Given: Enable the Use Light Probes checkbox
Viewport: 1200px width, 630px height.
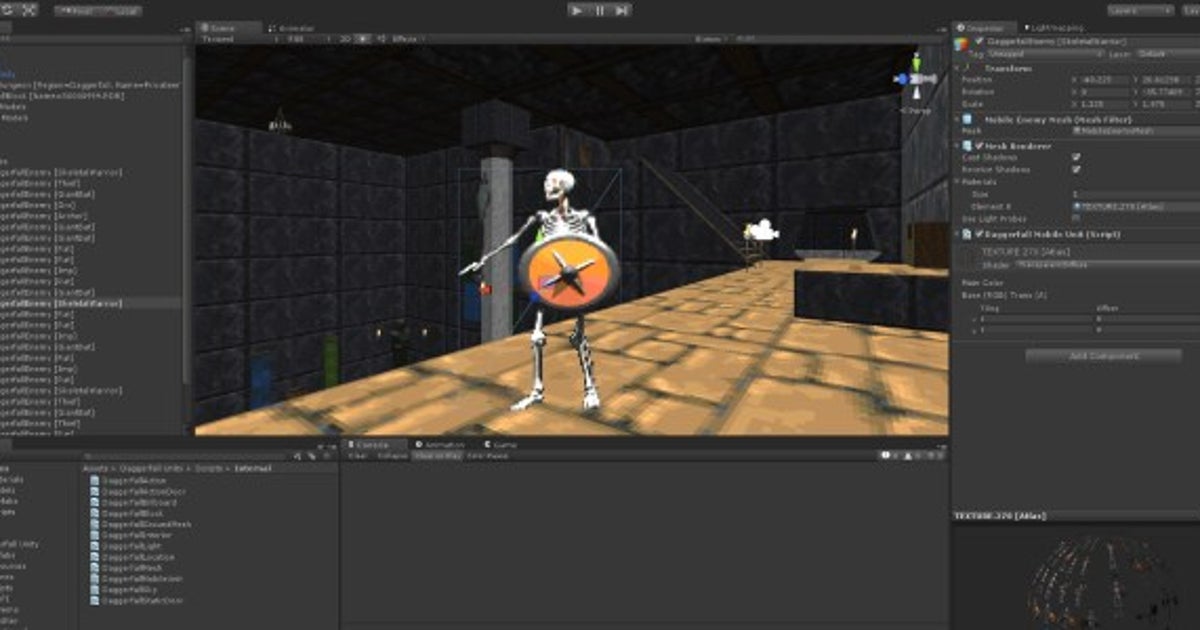Looking at the screenshot, I should [x=1076, y=217].
